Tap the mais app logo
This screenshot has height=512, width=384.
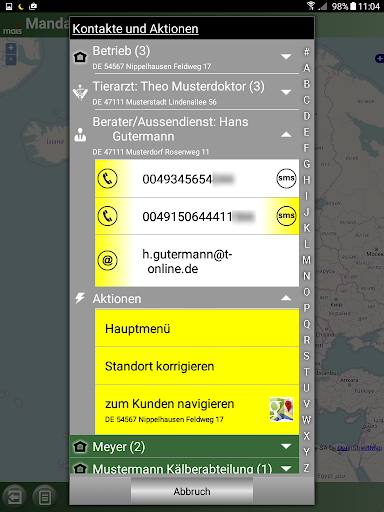point(12,30)
